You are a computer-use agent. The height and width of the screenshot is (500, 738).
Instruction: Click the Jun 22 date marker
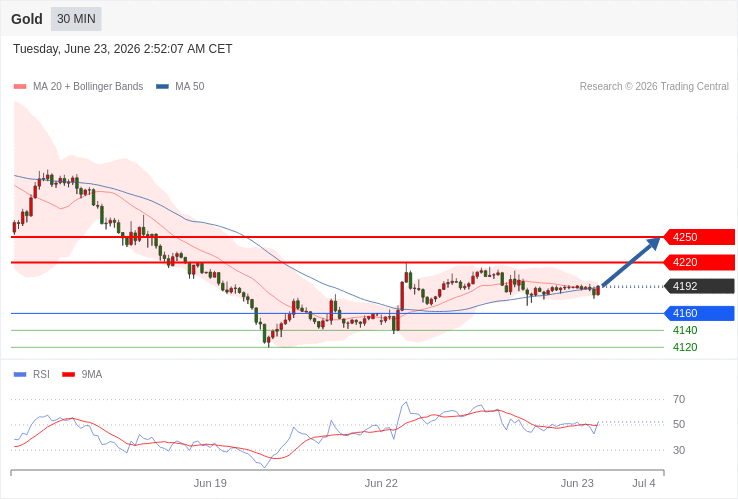[x=381, y=484]
